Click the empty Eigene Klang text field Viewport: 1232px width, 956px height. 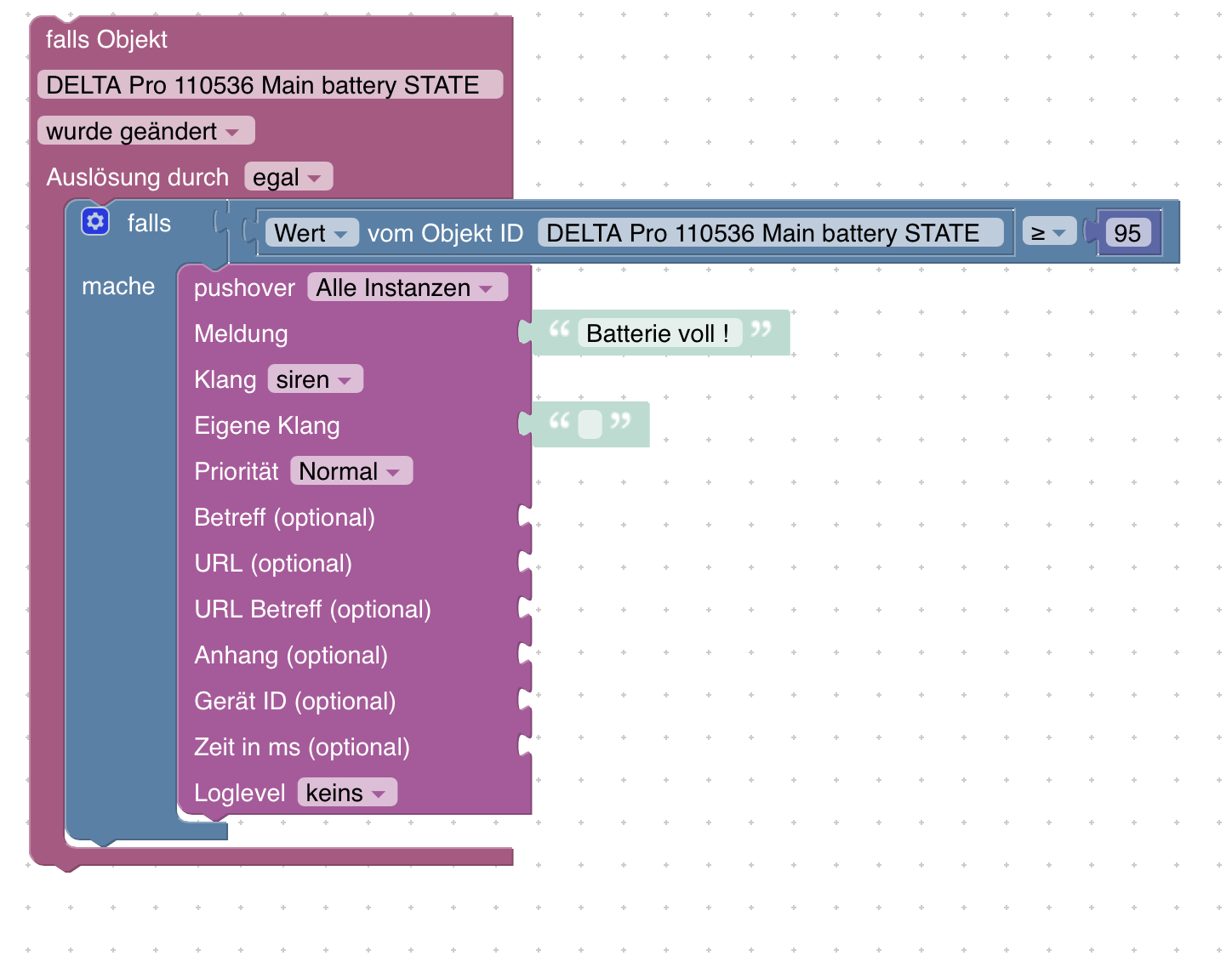(x=590, y=424)
